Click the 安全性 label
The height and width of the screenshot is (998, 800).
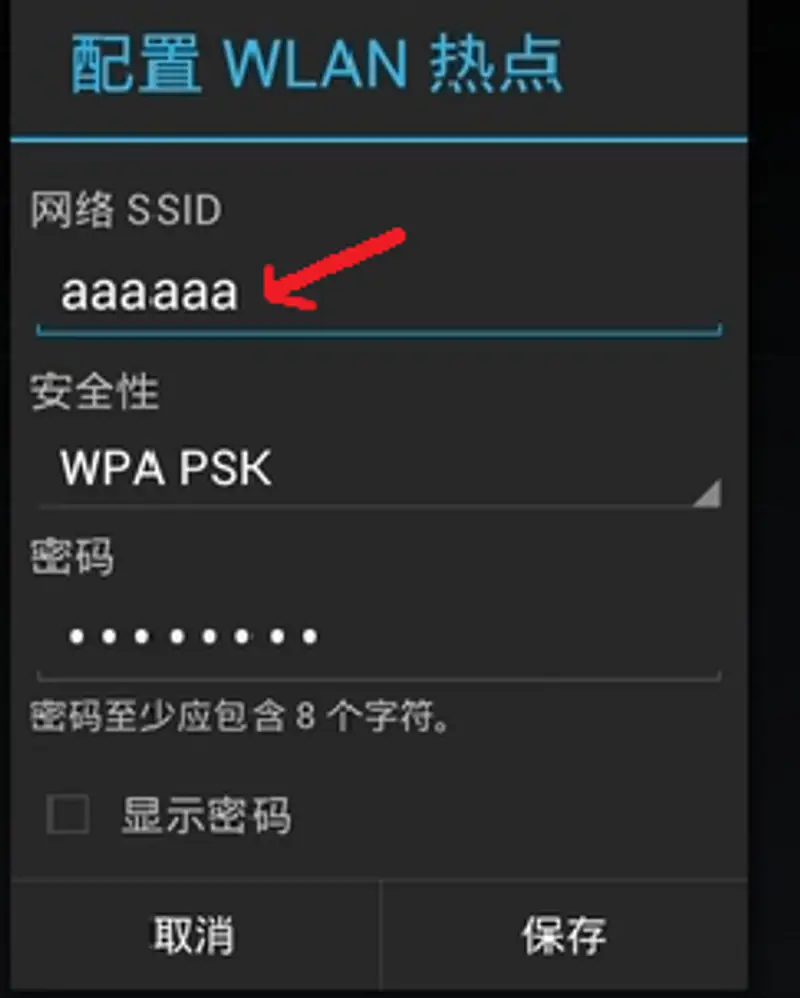point(94,391)
